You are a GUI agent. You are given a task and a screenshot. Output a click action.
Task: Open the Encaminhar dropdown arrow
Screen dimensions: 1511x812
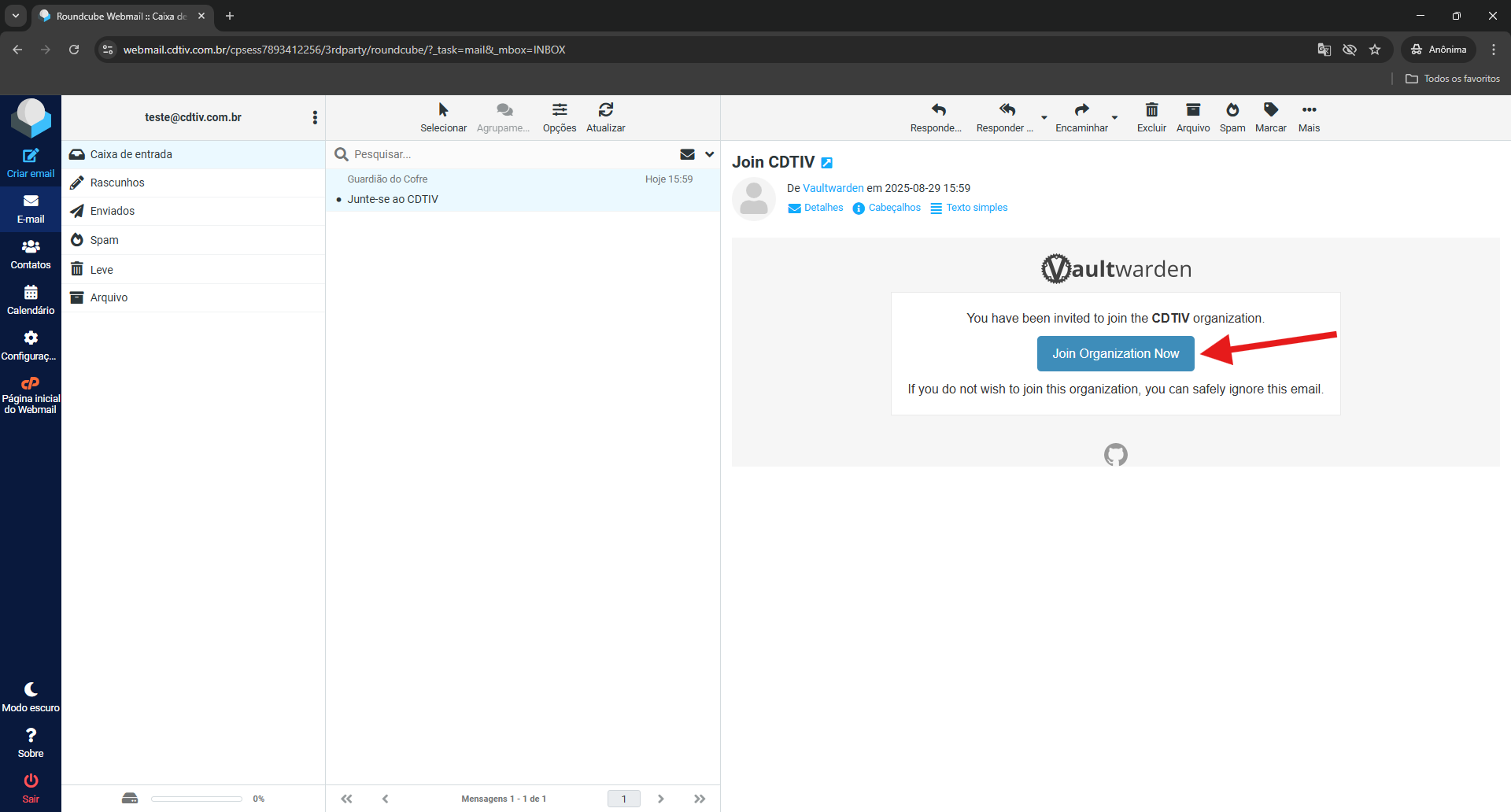click(1114, 117)
